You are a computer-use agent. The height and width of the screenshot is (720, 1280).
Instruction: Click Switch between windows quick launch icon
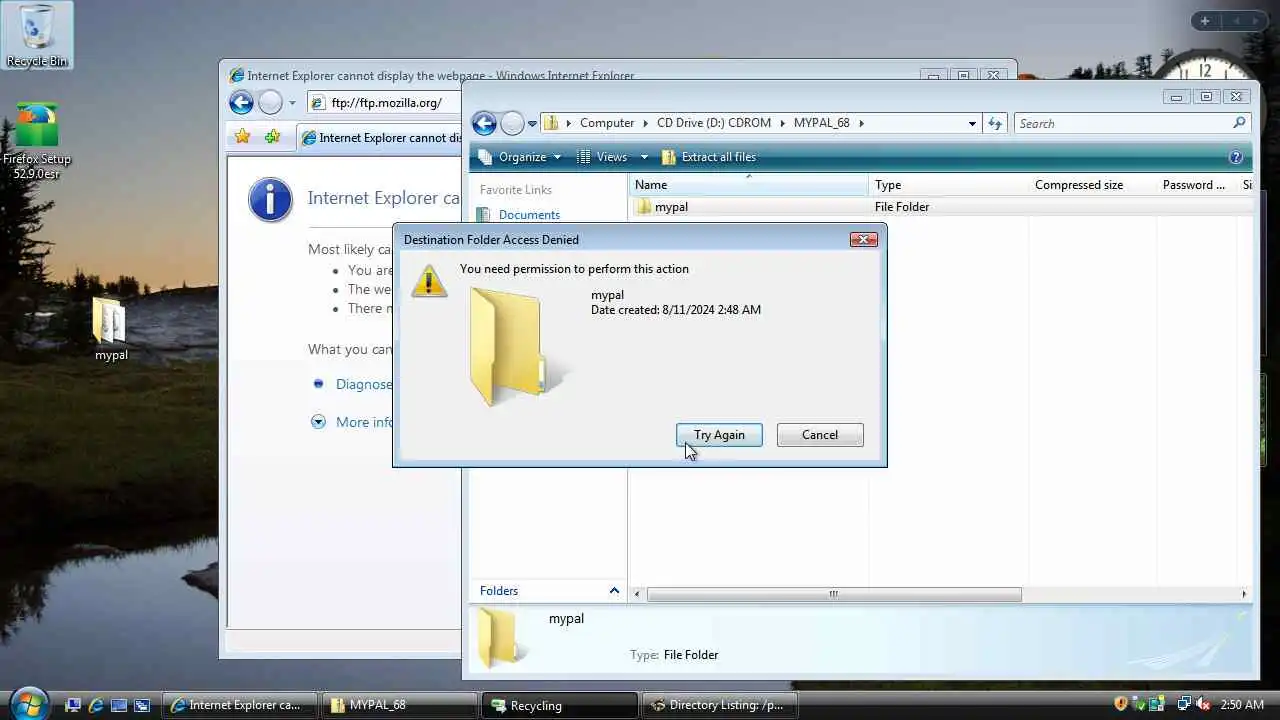point(142,705)
